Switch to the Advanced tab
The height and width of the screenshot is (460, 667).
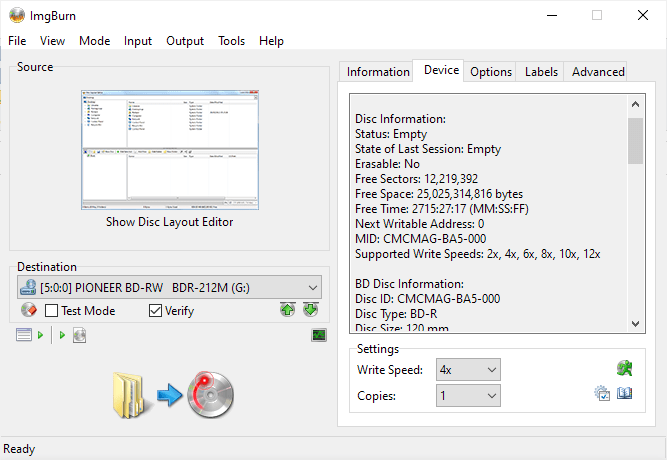click(x=598, y=71)
